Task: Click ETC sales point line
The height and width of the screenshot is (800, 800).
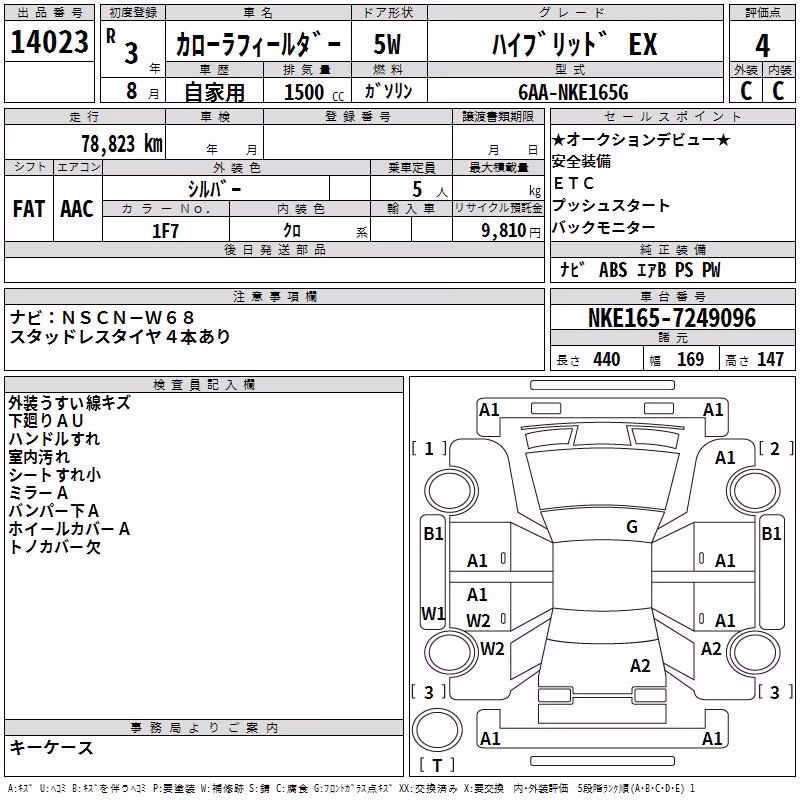Action: click(574, 183)
